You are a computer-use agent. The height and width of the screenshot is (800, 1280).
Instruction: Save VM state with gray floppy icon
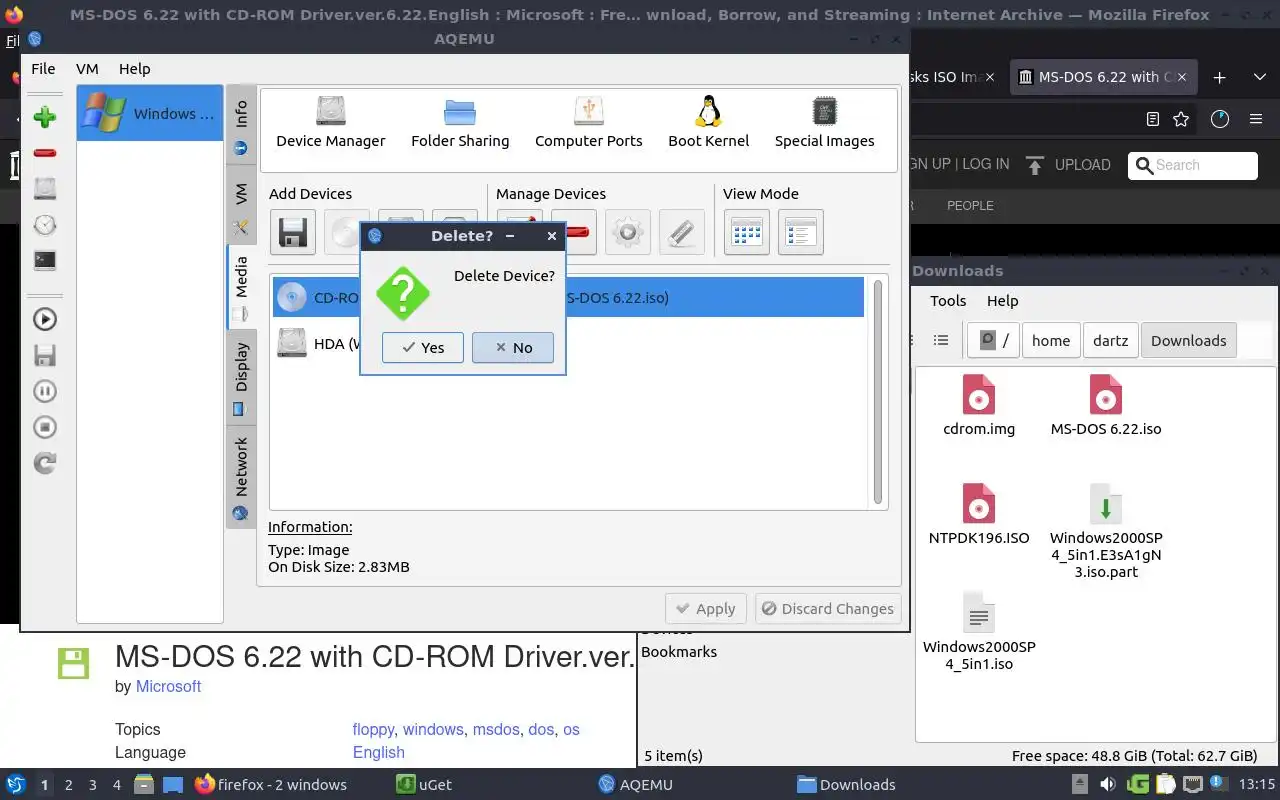click(x=44, y=355)
